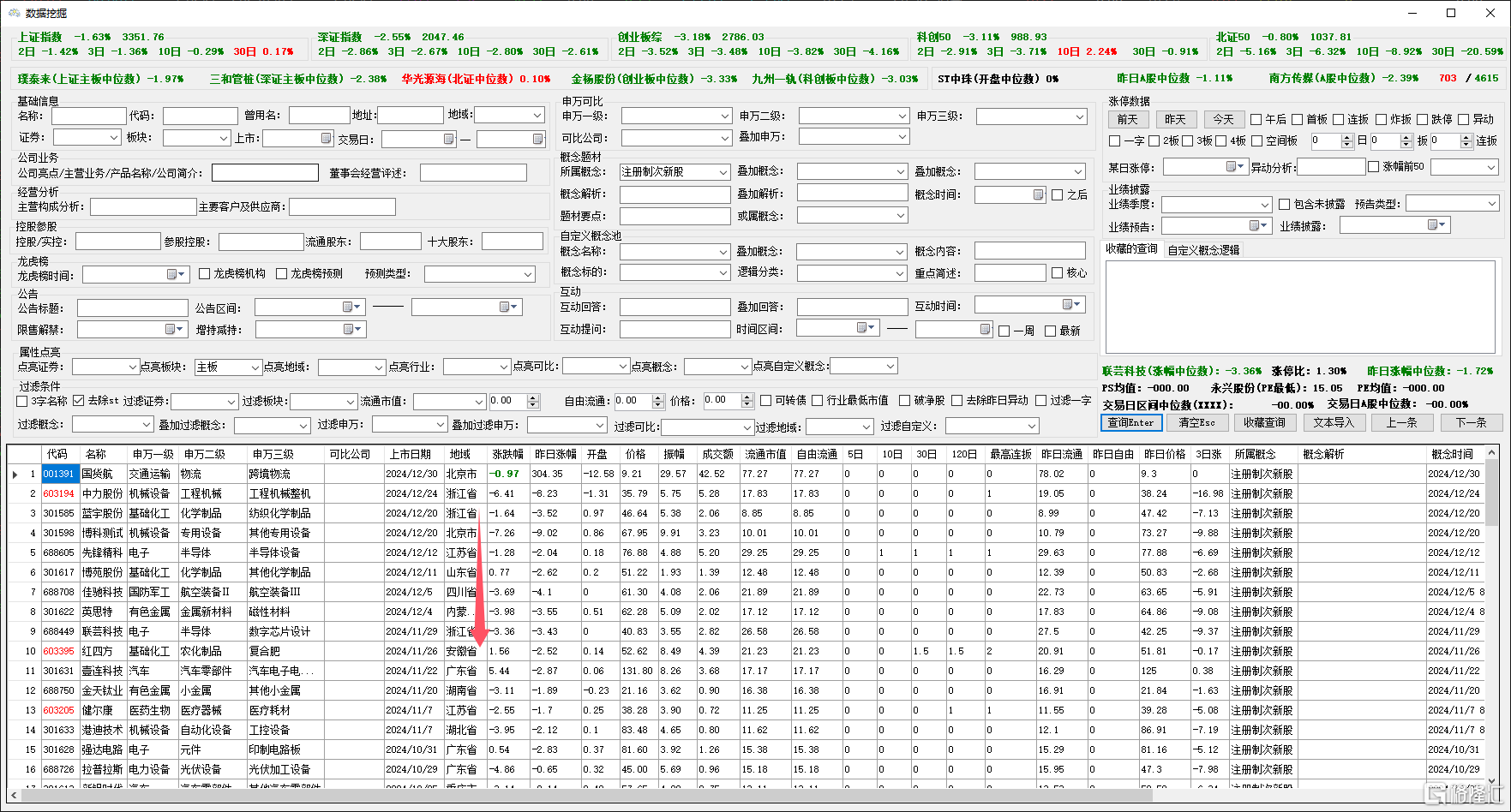Check the 包含未披露 checkbox
Image resolution: width=1511 pixels, height=812 pixels.
pos(1285,204)
